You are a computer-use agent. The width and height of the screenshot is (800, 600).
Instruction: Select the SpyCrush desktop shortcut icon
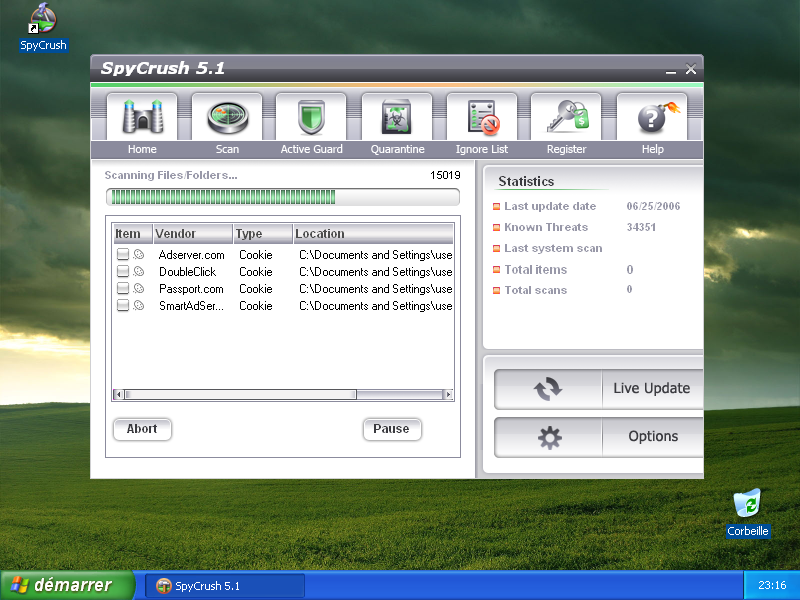click(43, 18)
